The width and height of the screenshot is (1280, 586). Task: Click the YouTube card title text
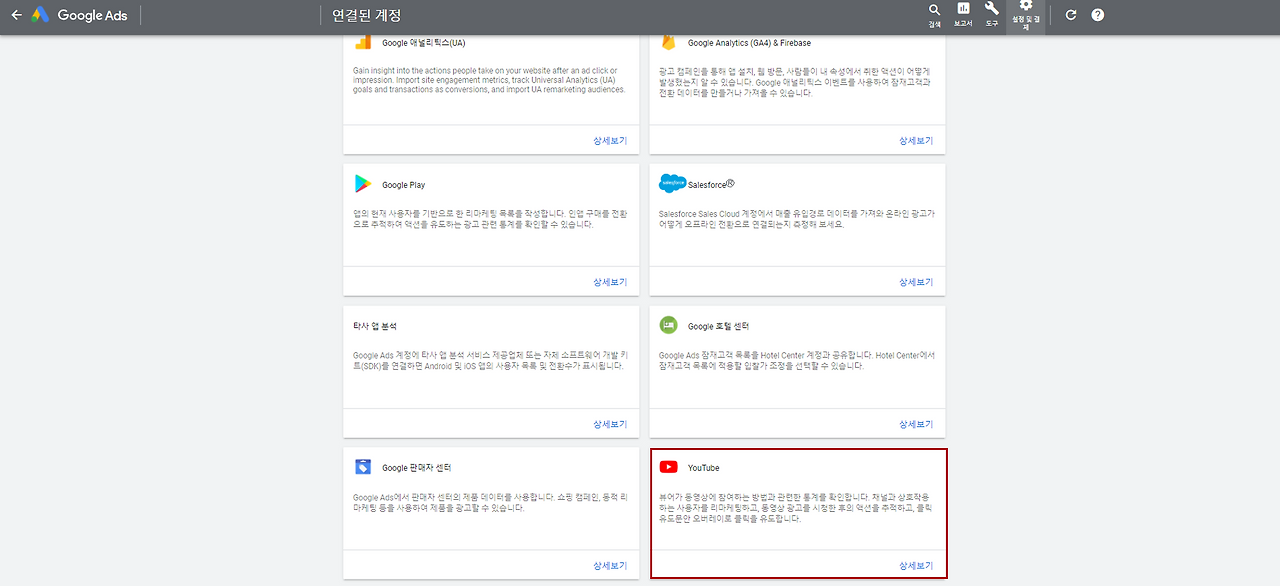[703, 468]
